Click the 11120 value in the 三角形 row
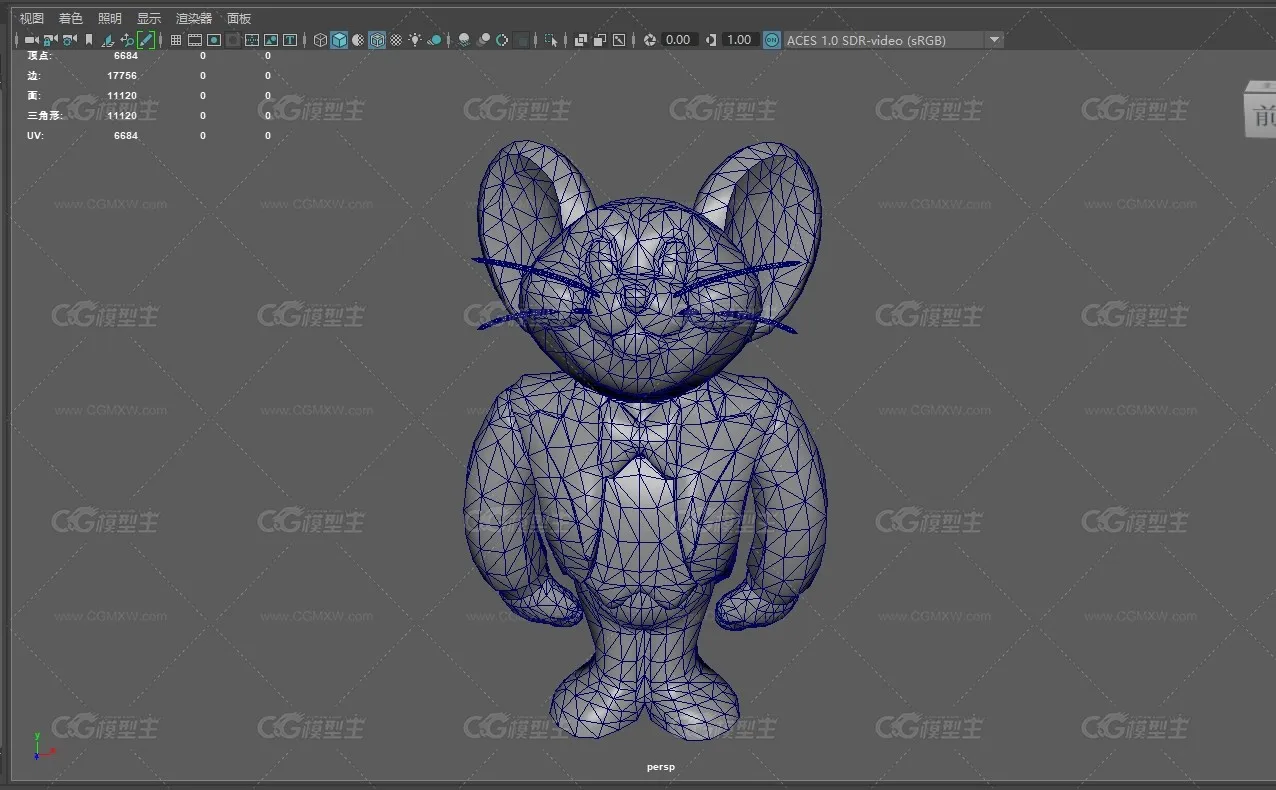 (122, 116)
